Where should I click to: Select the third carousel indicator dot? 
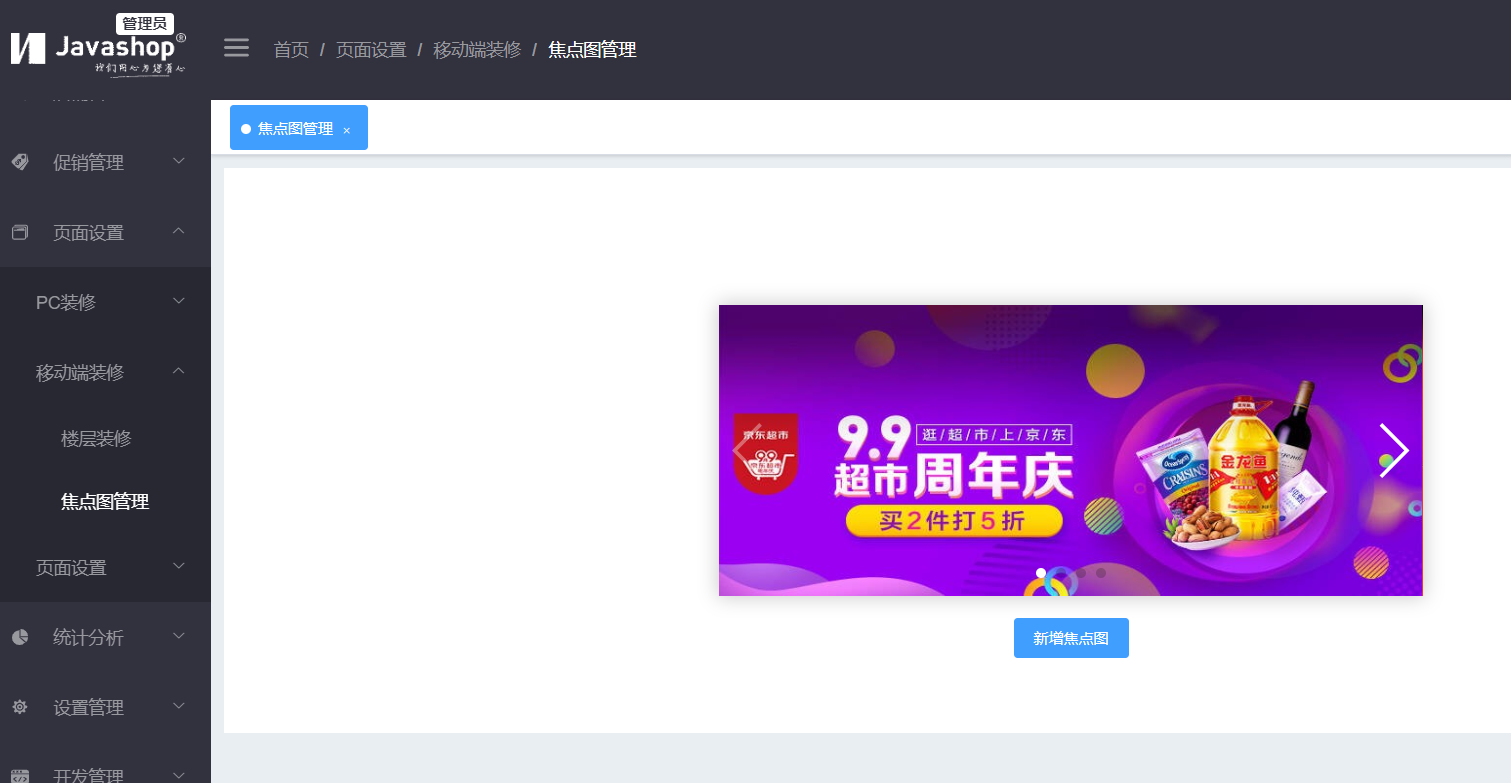coord(1081,573)
